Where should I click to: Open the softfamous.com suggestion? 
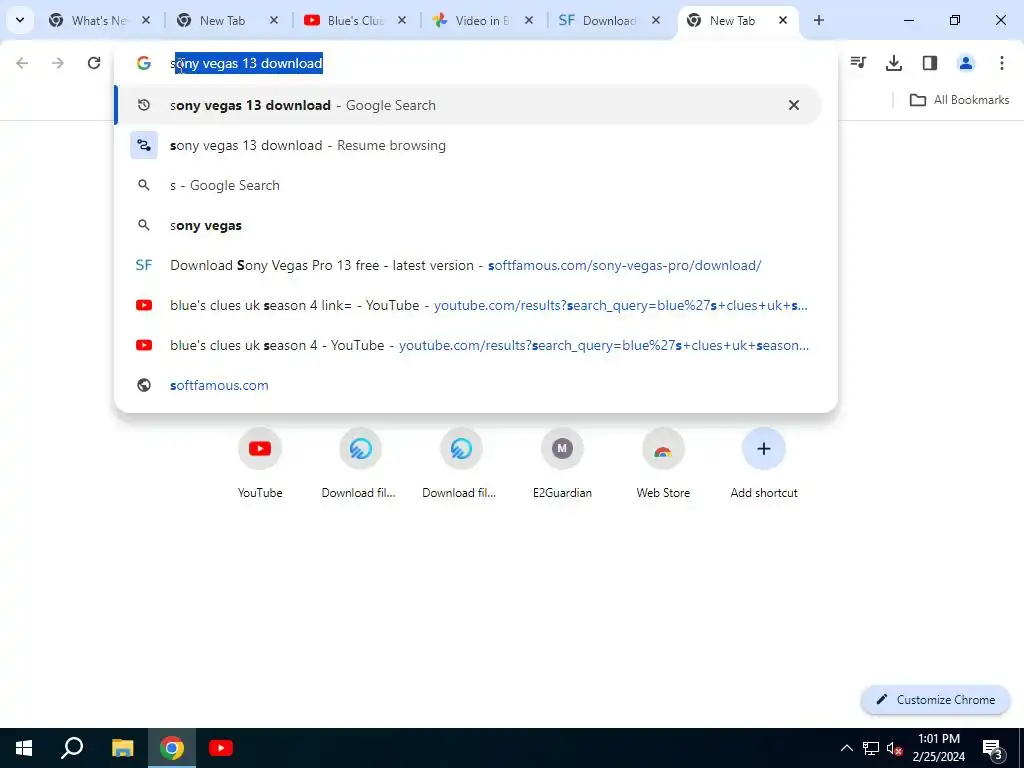pos(468,385)
